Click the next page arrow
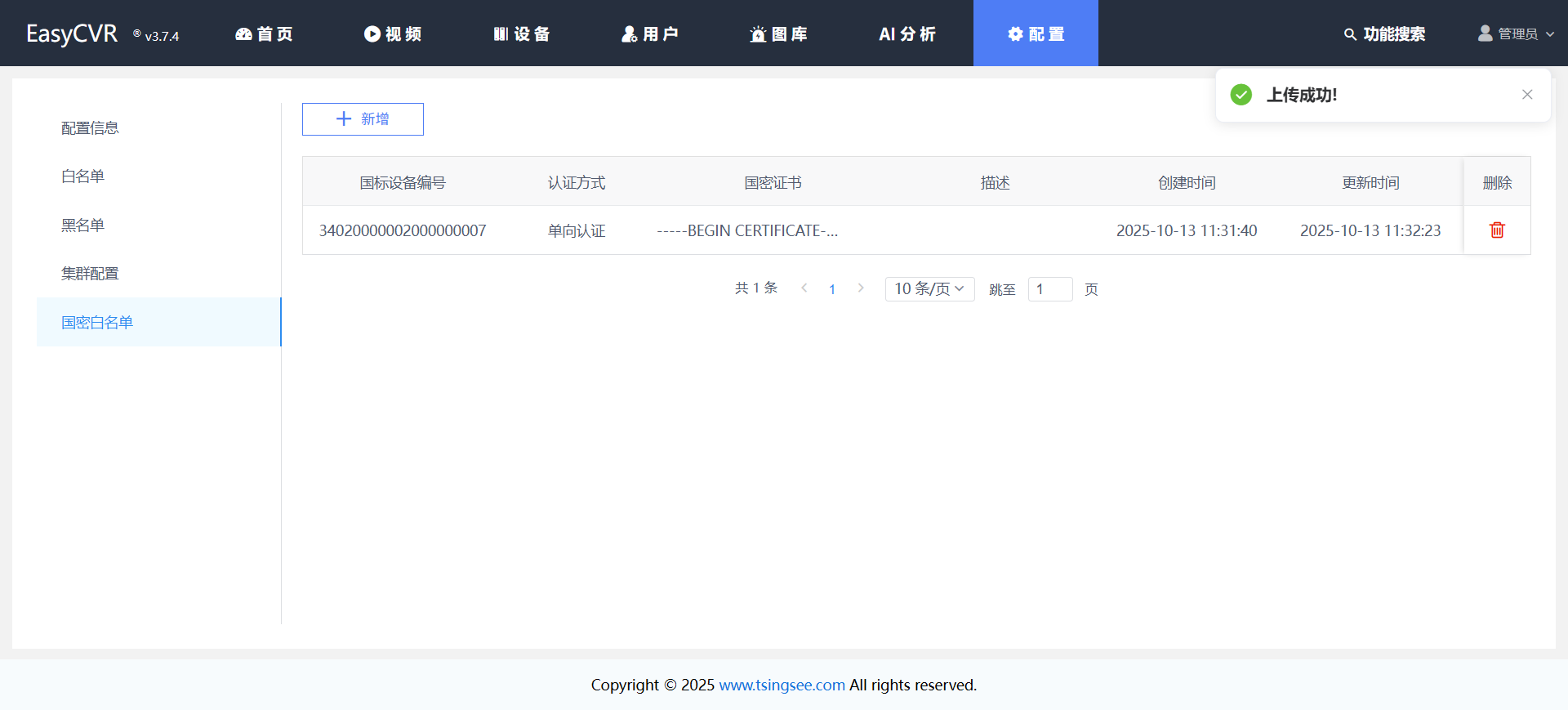 coord(861,288)
